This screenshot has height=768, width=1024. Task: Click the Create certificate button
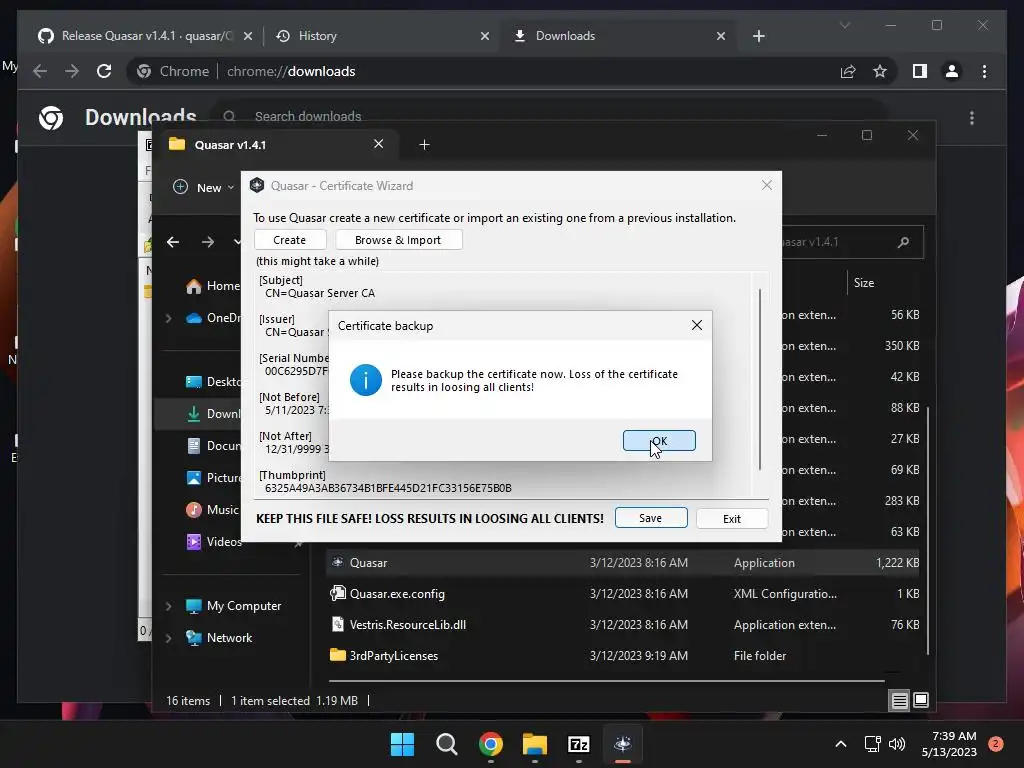pos(289,240)
